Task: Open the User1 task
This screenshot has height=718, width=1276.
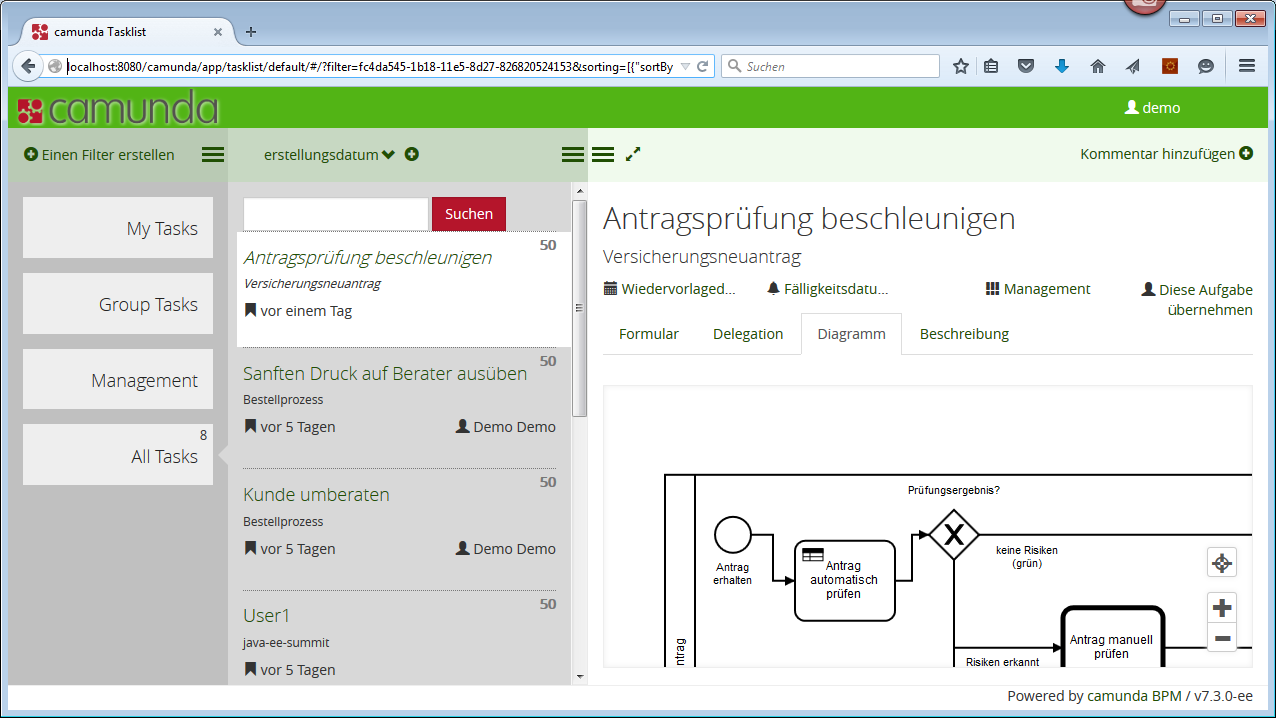Action: coord(266,615)
